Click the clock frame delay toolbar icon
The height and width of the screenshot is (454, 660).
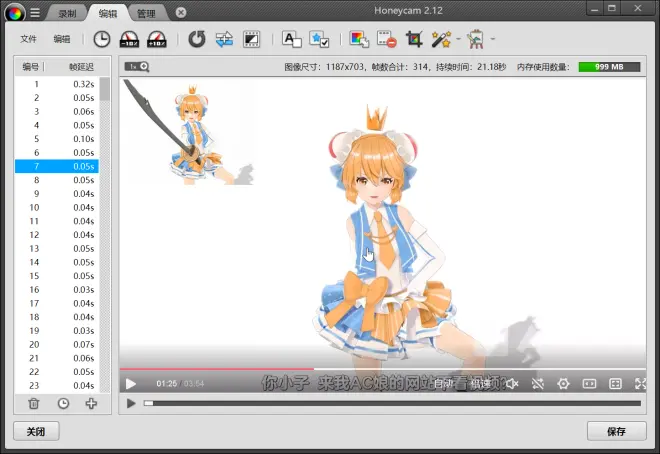click(101, 39)
